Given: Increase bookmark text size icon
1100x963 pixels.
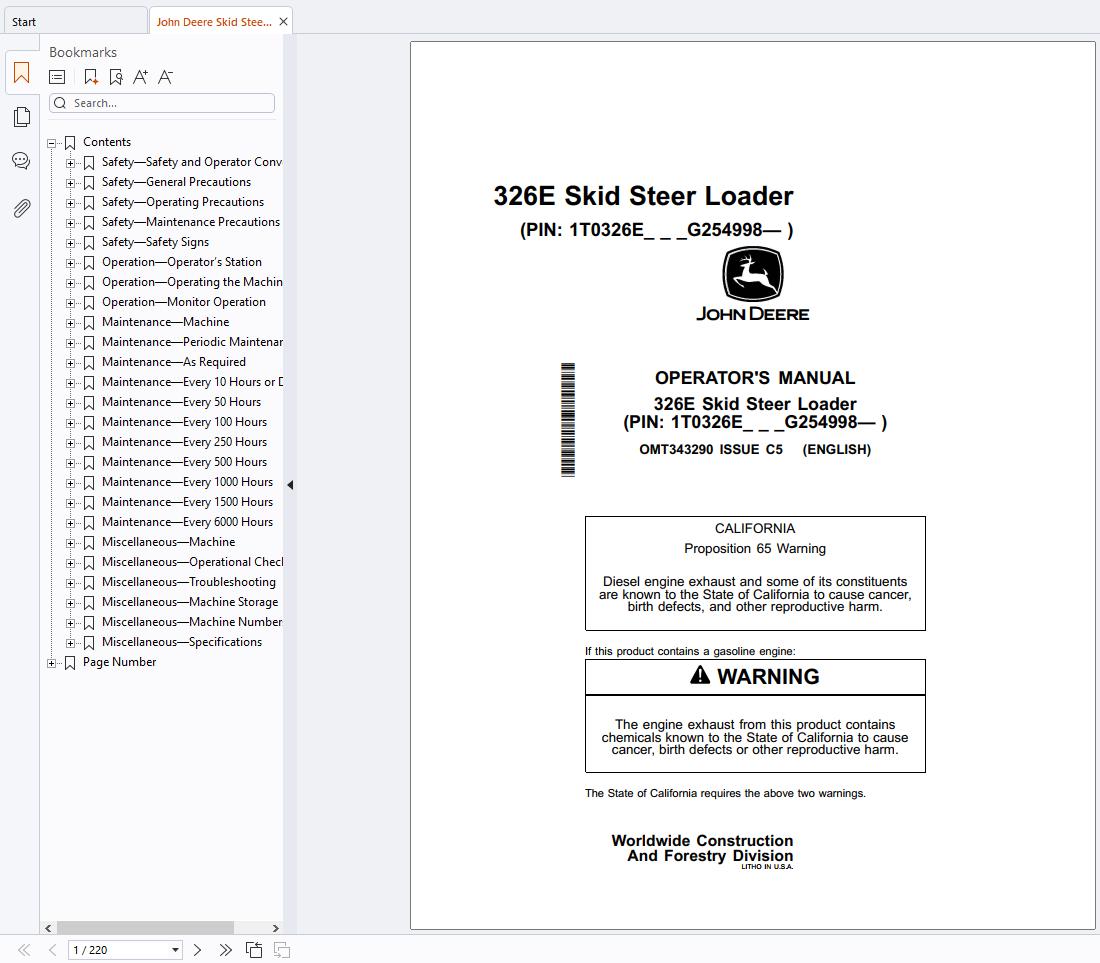Looking at the screenshot, I should click(x=140, y=77).
